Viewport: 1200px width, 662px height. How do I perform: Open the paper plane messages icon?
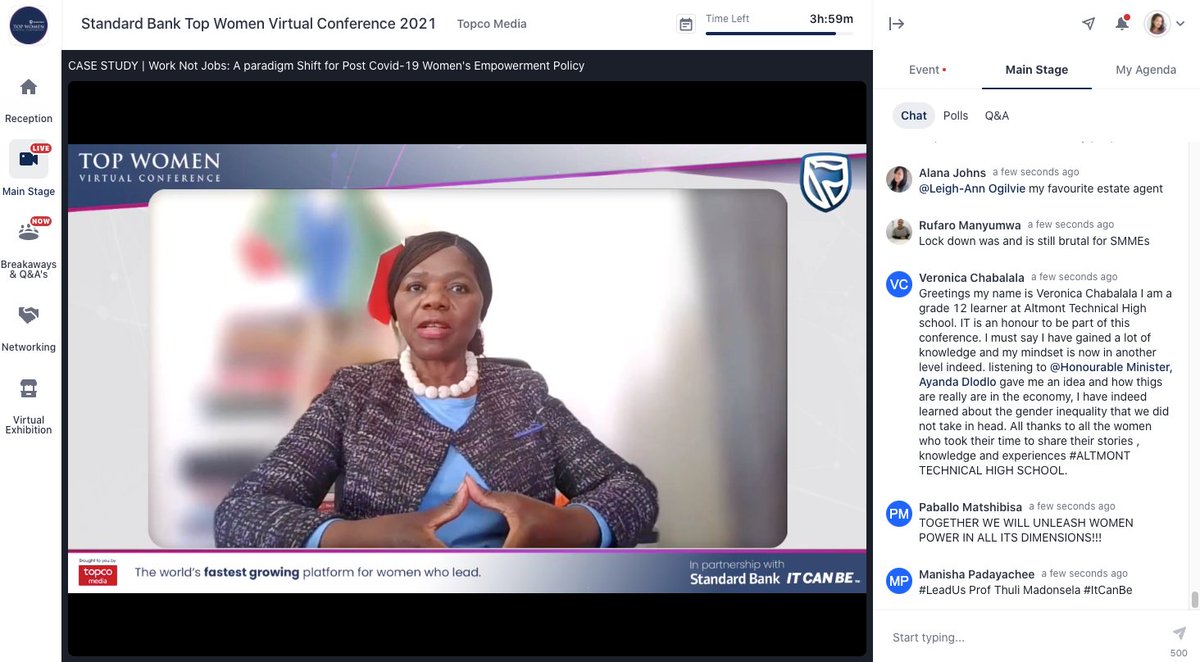click(x=1089, y=24)
